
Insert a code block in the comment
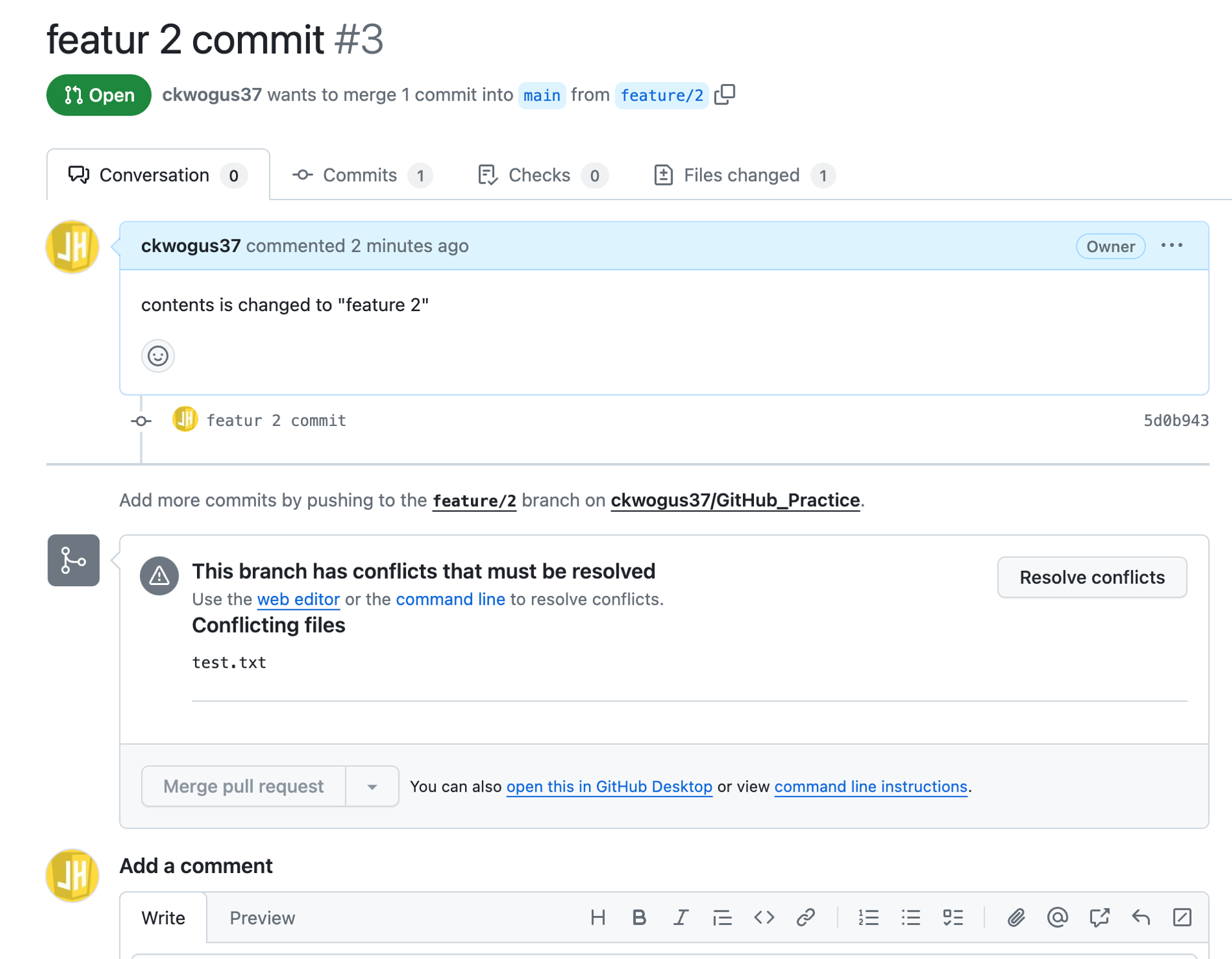[x=764, y=917]
